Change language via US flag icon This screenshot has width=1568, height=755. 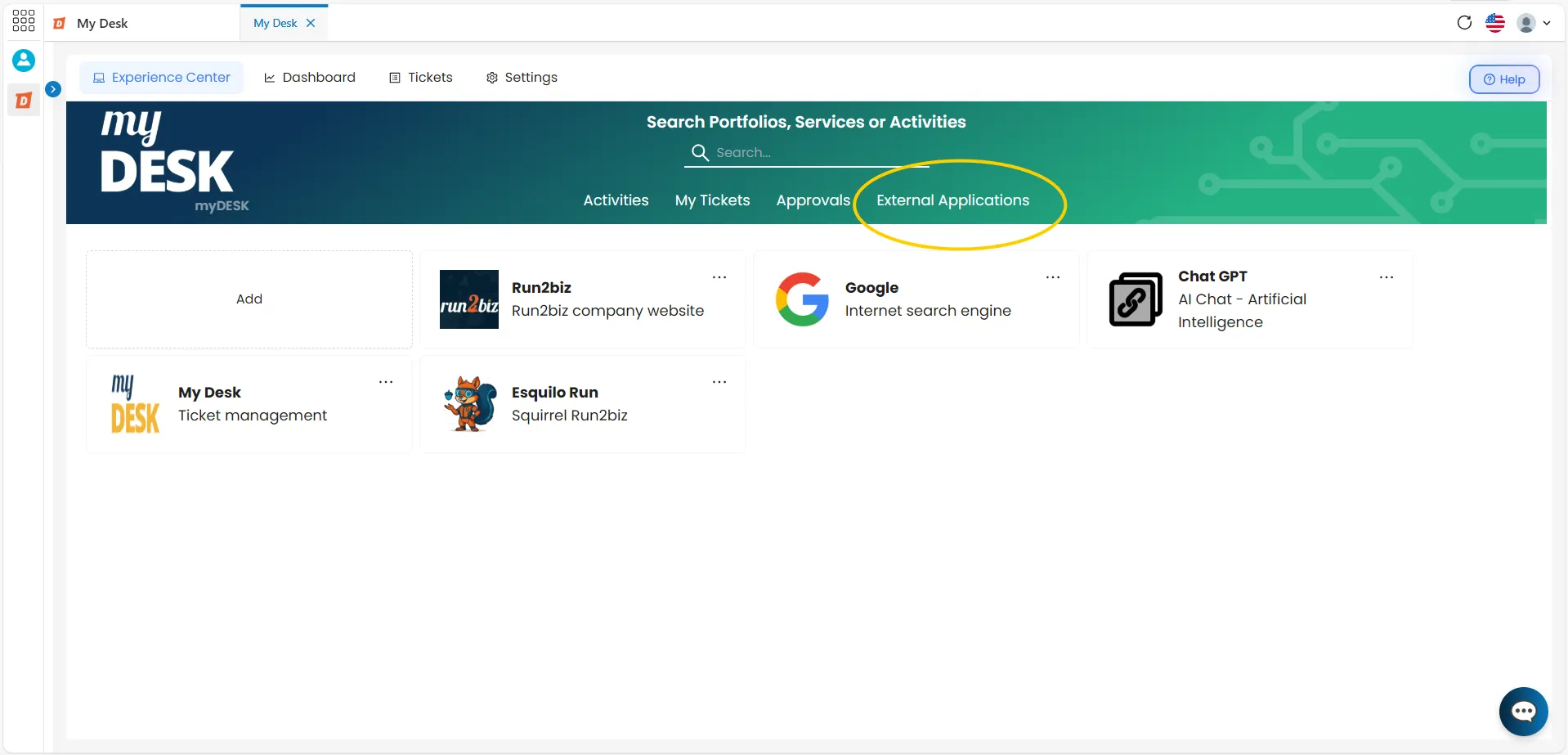(1495, 23)
